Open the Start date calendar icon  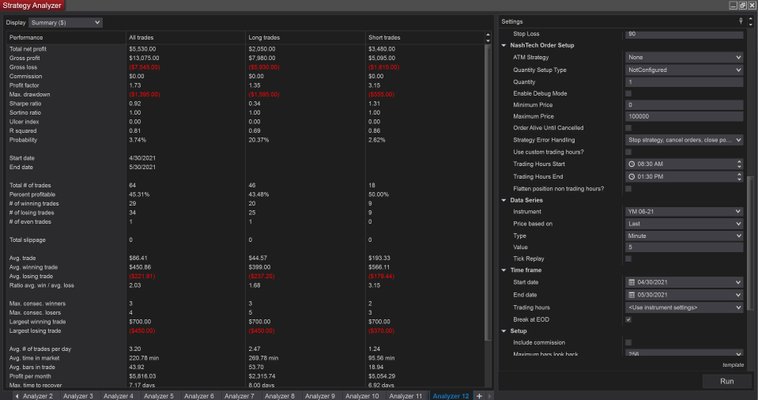pos(631,282)
